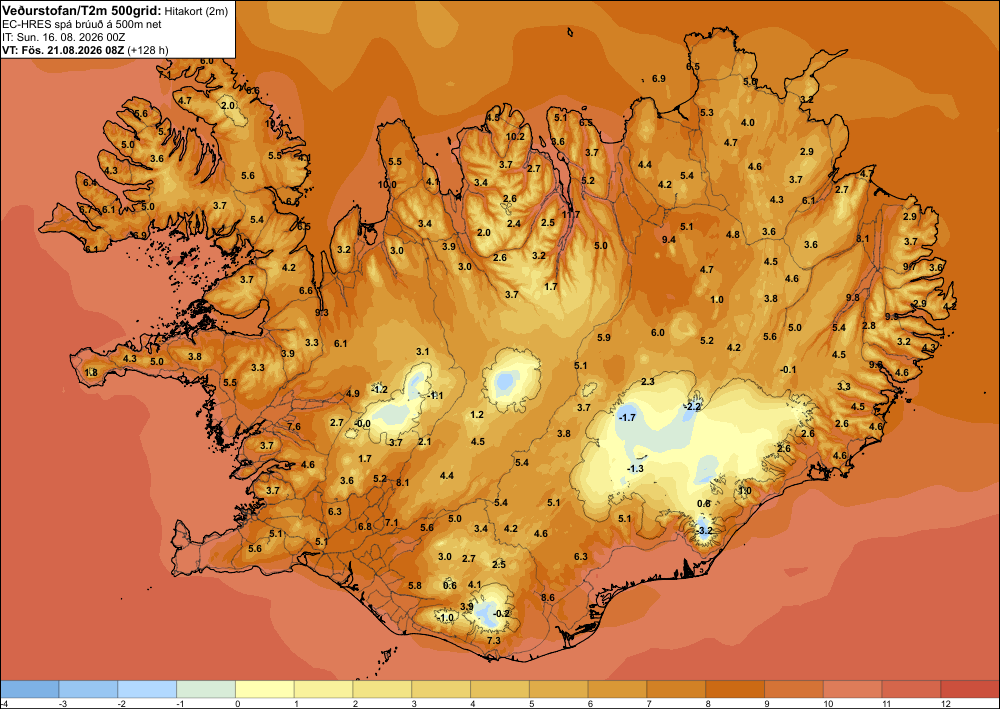This screenshot has height=709, width=1000.
Task: Click the temperature value '-0.1' on the map
Action: (x=788, y=370)
